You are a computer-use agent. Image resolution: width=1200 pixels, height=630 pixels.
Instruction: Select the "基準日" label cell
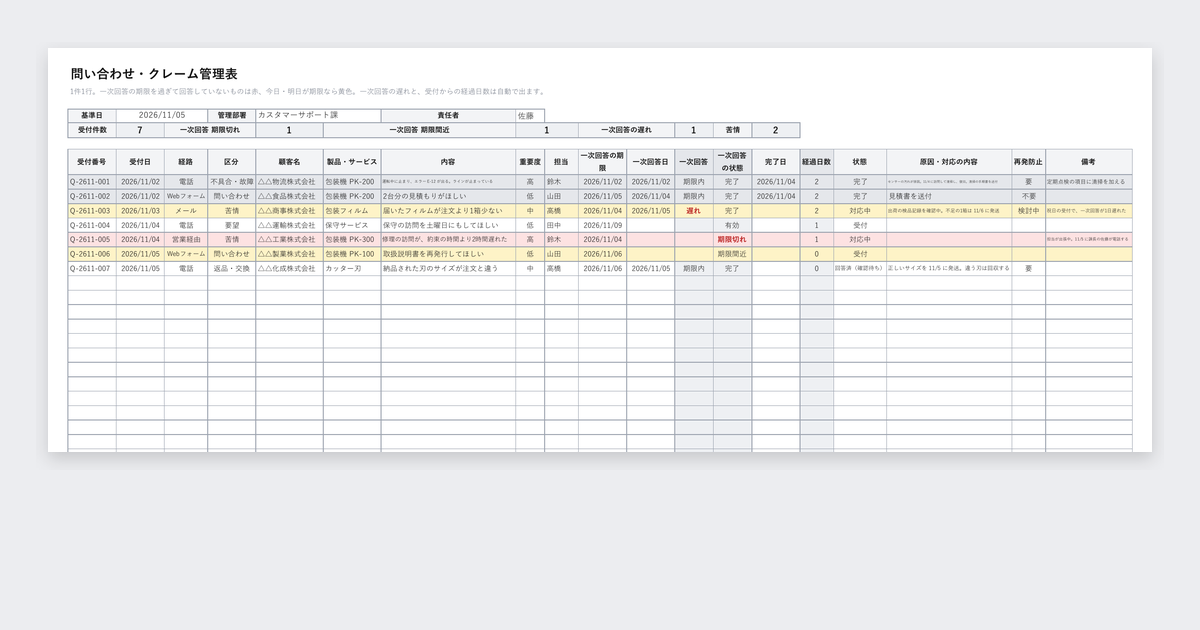point(92,116)
